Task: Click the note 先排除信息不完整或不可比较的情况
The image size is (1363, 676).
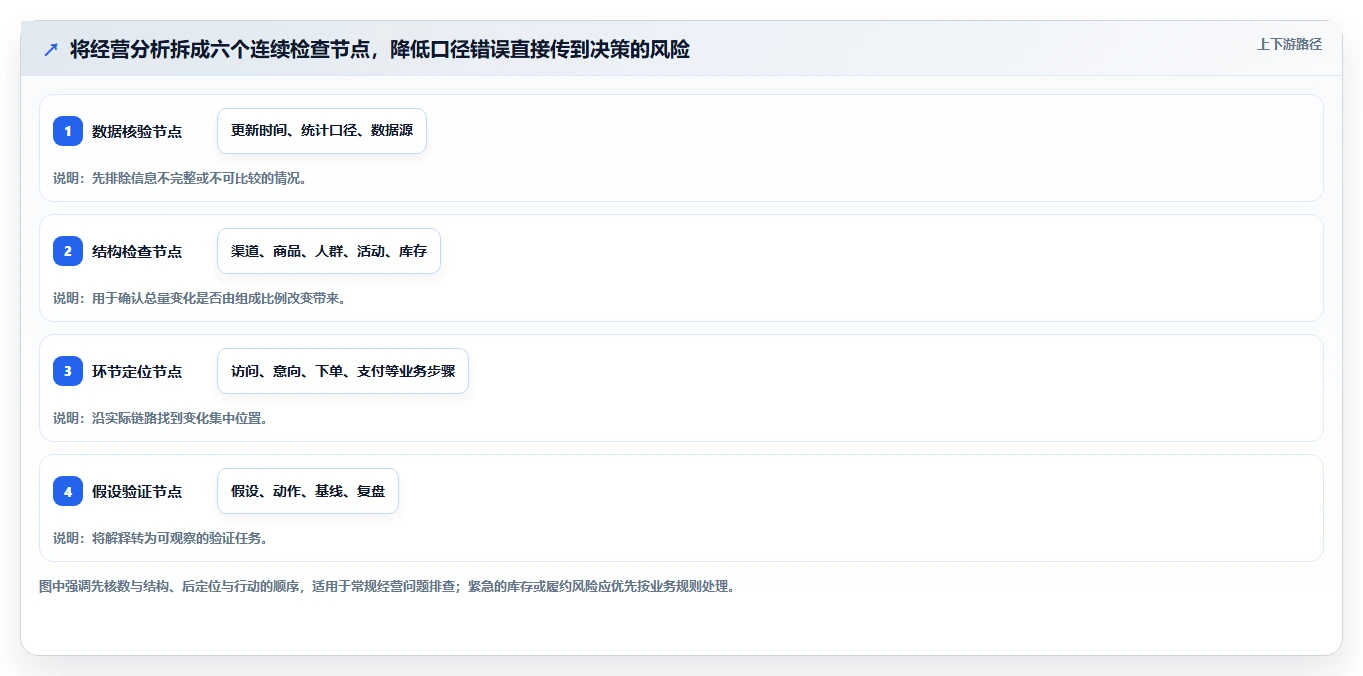Action: click(x=180, y=178)
